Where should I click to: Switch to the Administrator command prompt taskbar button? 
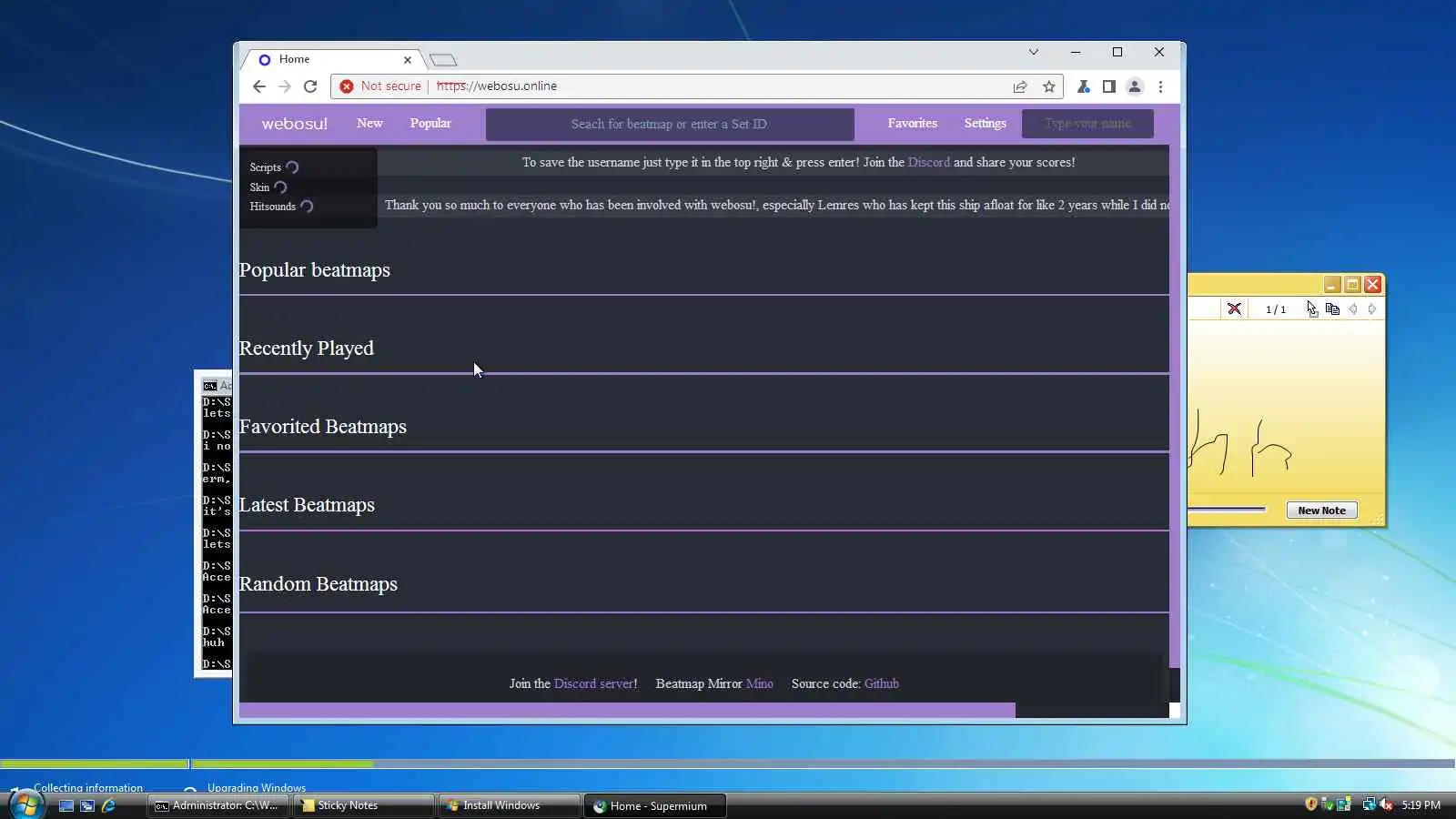(217, 805)
